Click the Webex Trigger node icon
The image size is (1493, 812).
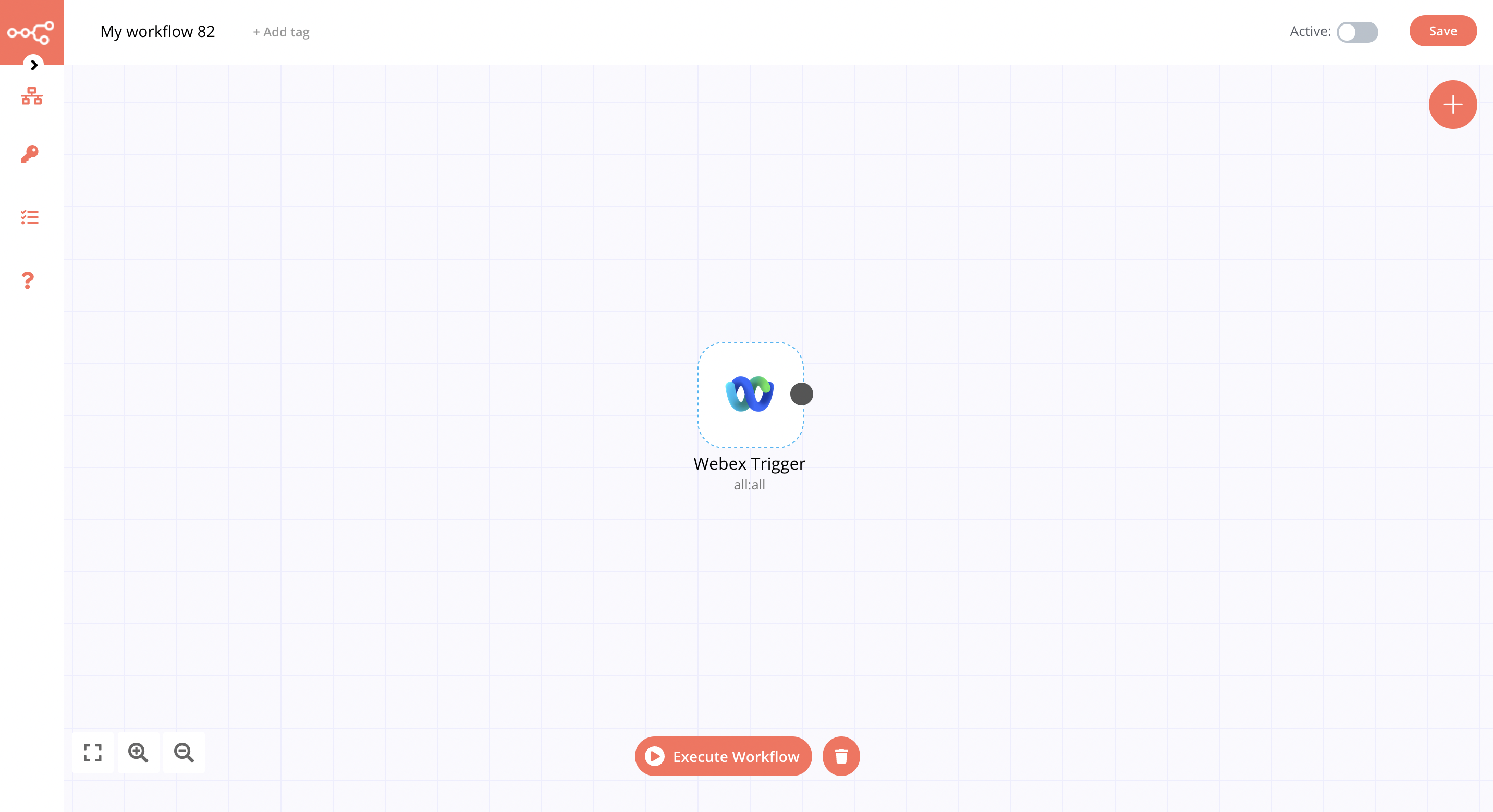coord(749,393)
